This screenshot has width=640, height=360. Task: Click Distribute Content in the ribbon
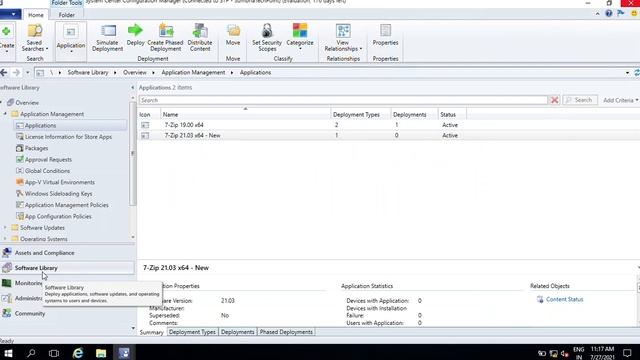pos(200,38)
